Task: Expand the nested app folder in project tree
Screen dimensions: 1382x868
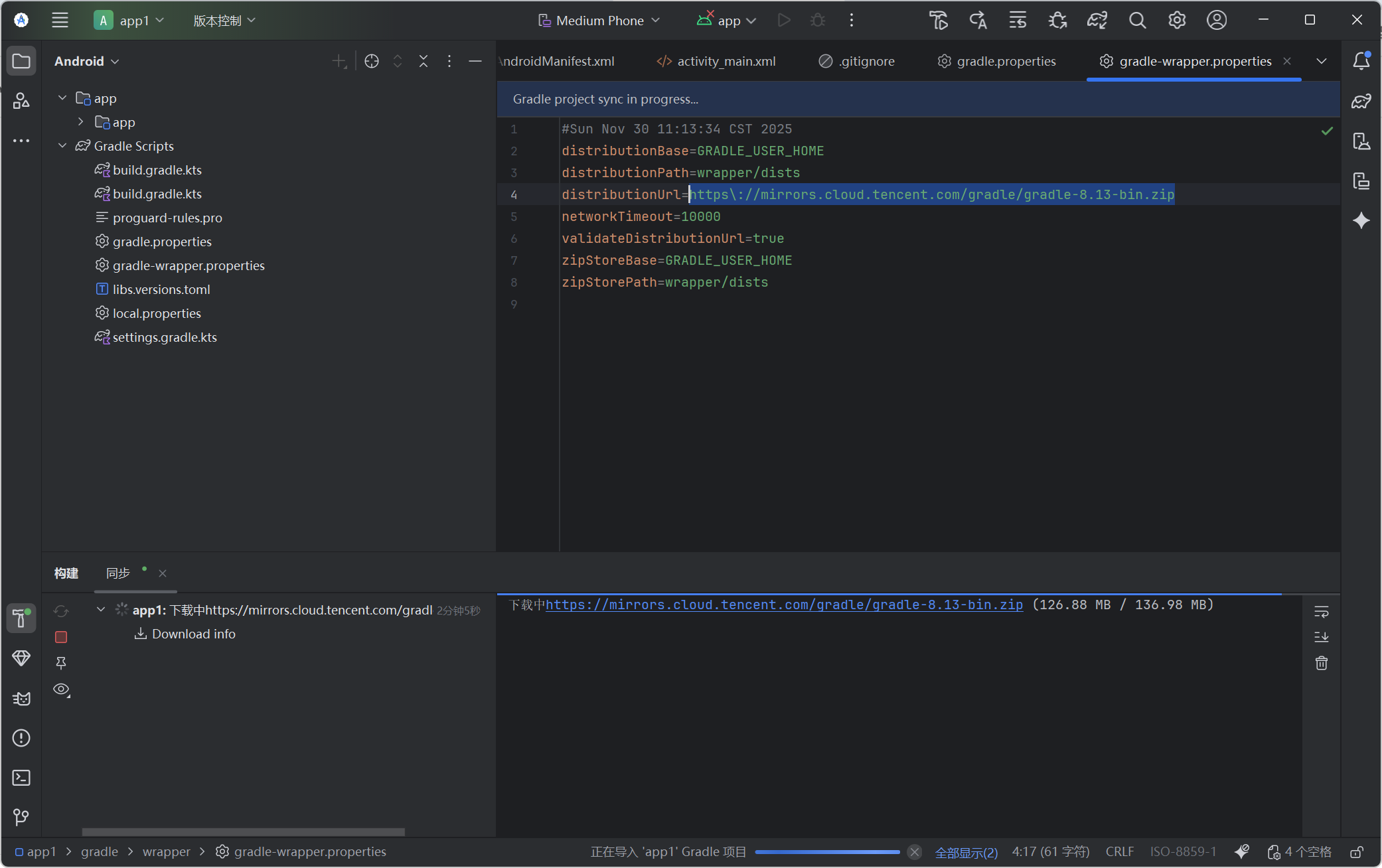Action: (x=81, y=121)
